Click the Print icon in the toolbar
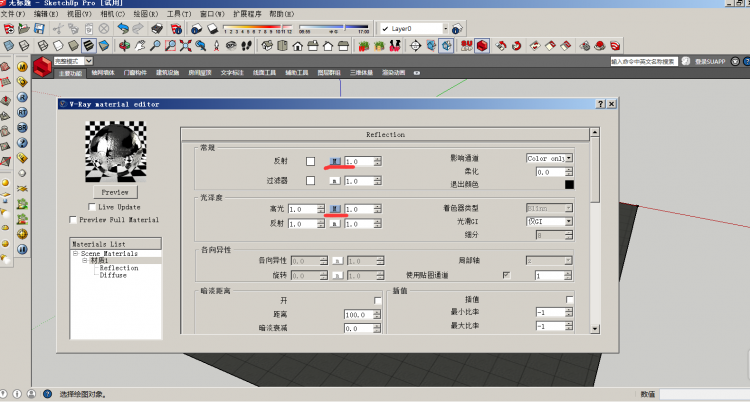The image size is (750, 402). pos(157,29)
